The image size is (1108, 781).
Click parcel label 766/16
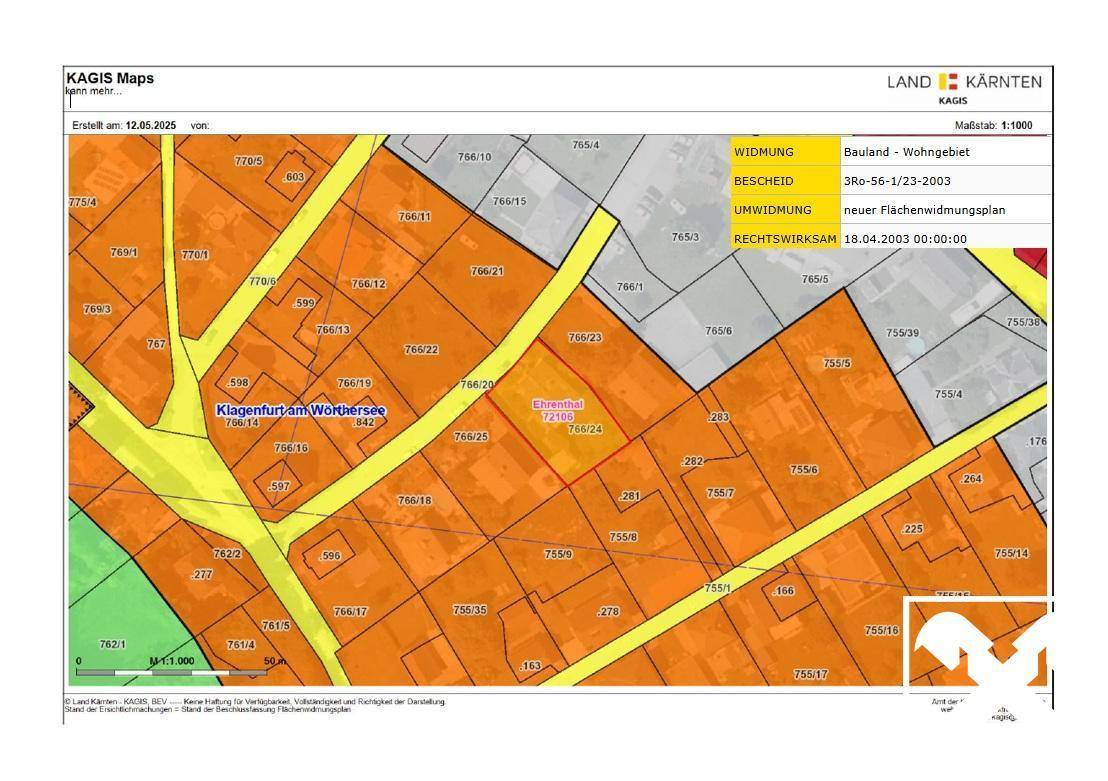(291, 448)
